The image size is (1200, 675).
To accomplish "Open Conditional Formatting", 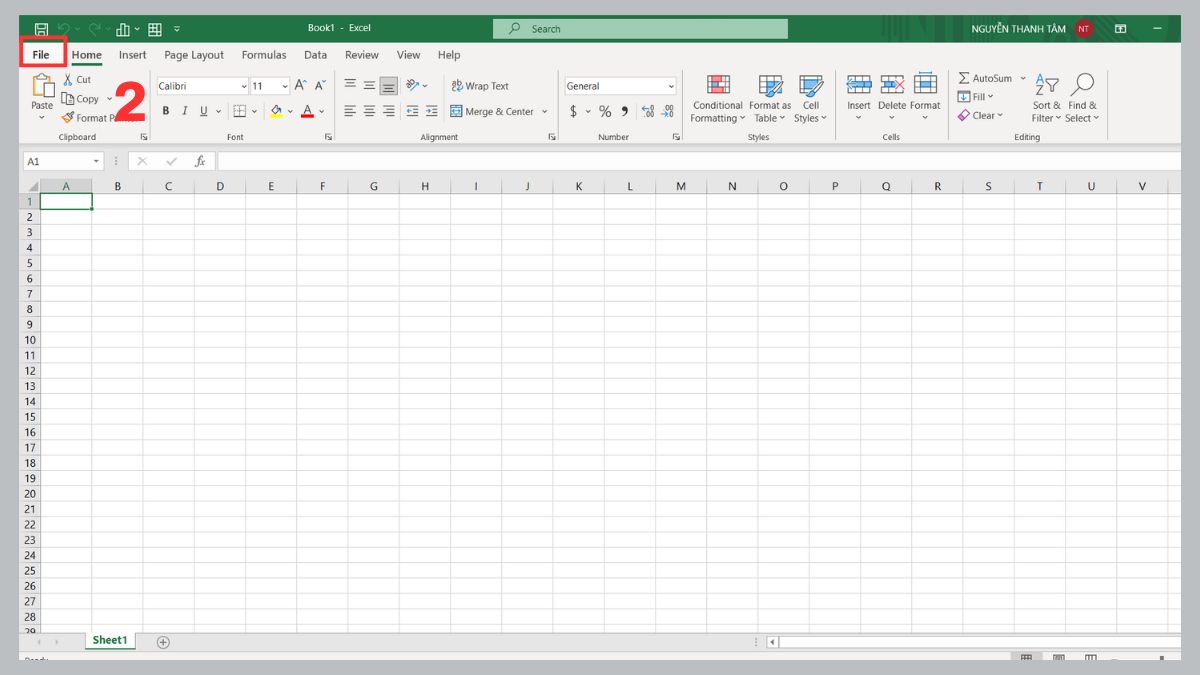I will click(x=718, y=99).
